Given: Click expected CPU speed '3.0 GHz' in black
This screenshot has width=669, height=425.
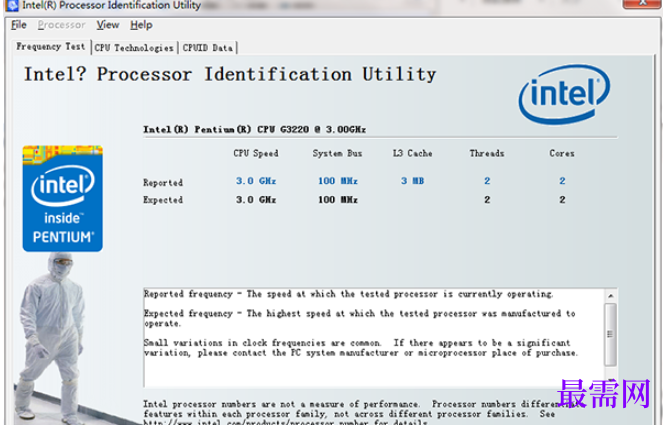Looking at the screenshot, I should coord(256,200).
